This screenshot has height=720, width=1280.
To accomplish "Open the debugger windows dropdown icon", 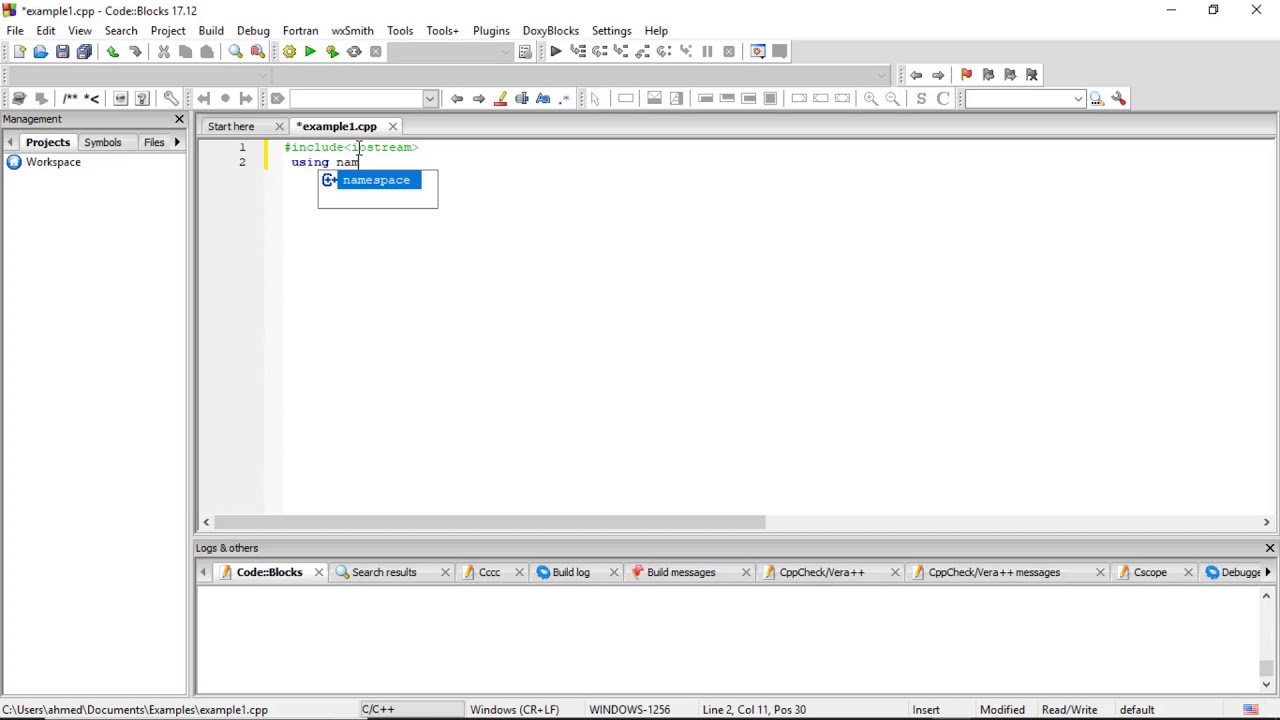I will 757,52.
